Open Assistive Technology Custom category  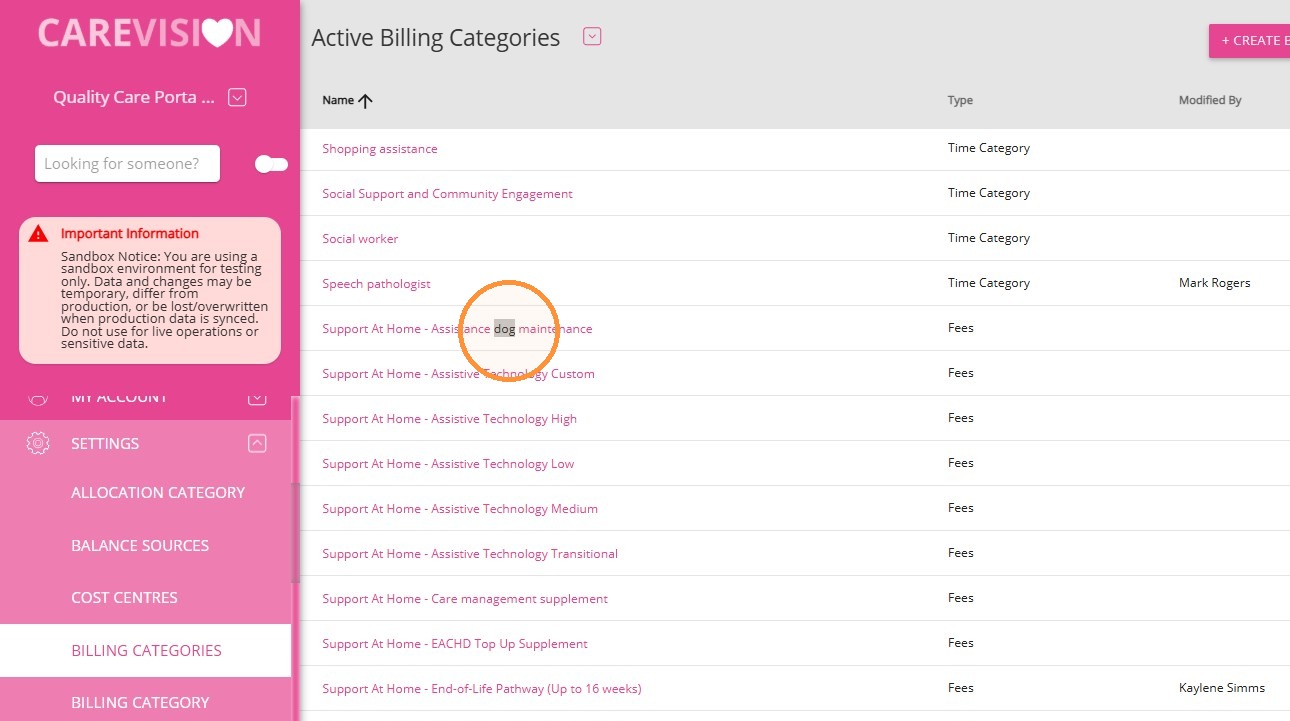click(x=458, y=374)
